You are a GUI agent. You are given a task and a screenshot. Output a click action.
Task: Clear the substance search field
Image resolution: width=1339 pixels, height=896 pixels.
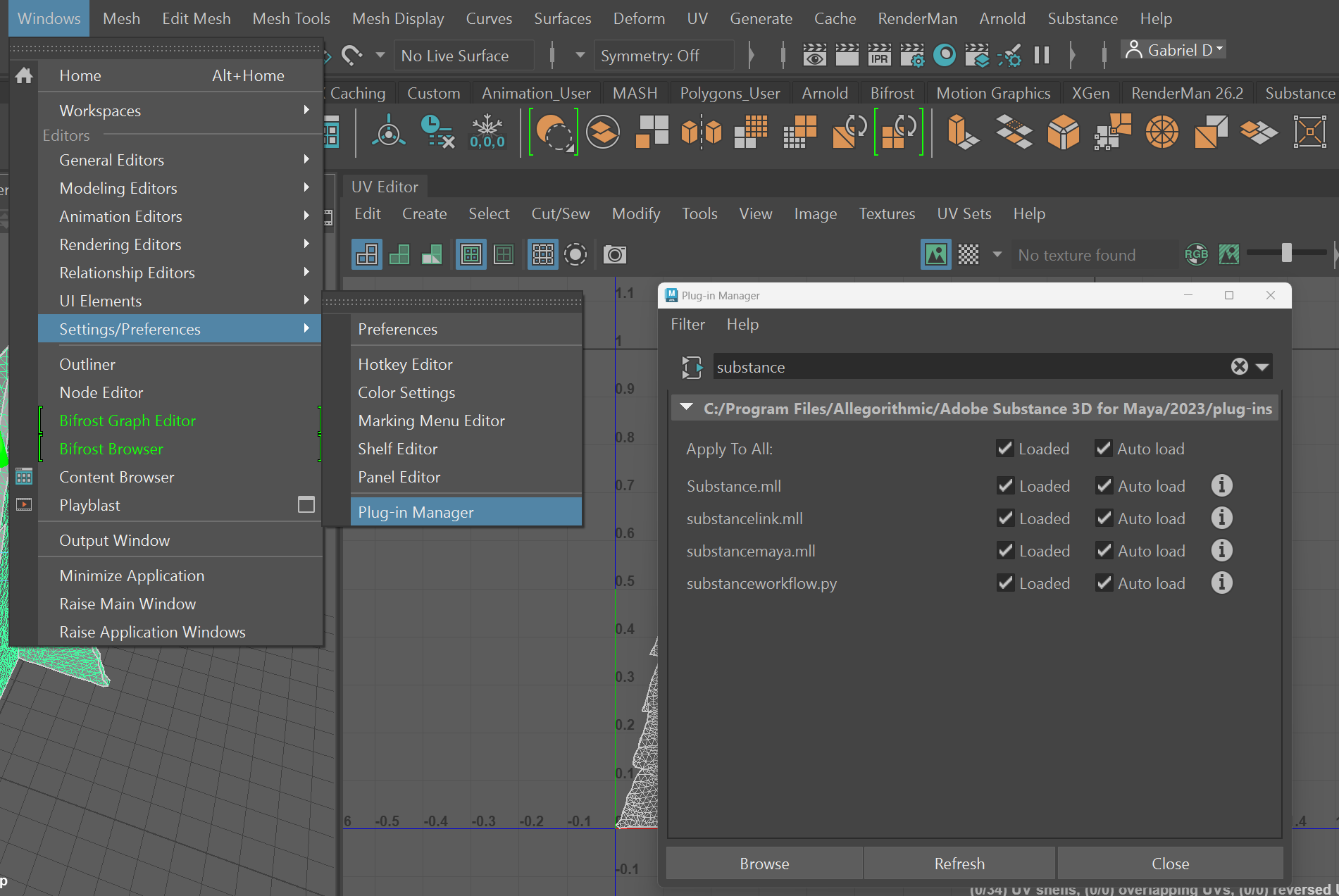[x=1240, y=366]
